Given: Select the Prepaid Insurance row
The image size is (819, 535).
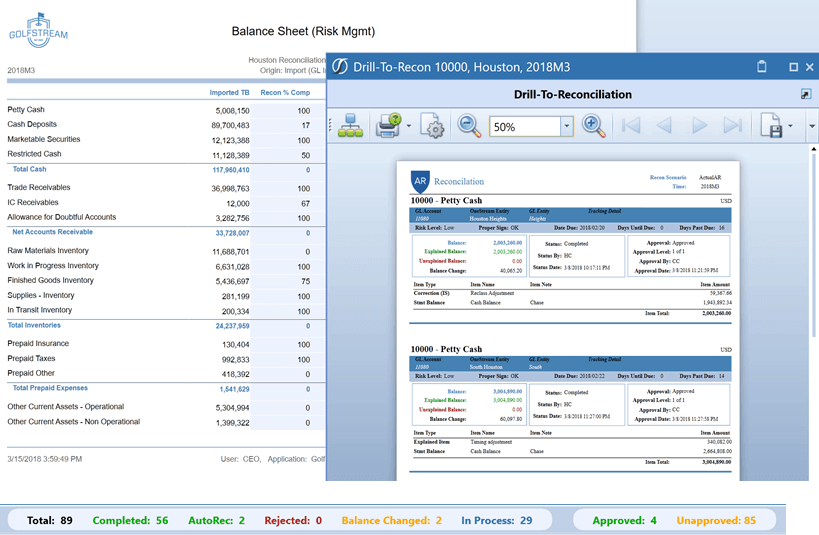Looking at the screenshot, I should pyautogui.click(x=38, y=344).
